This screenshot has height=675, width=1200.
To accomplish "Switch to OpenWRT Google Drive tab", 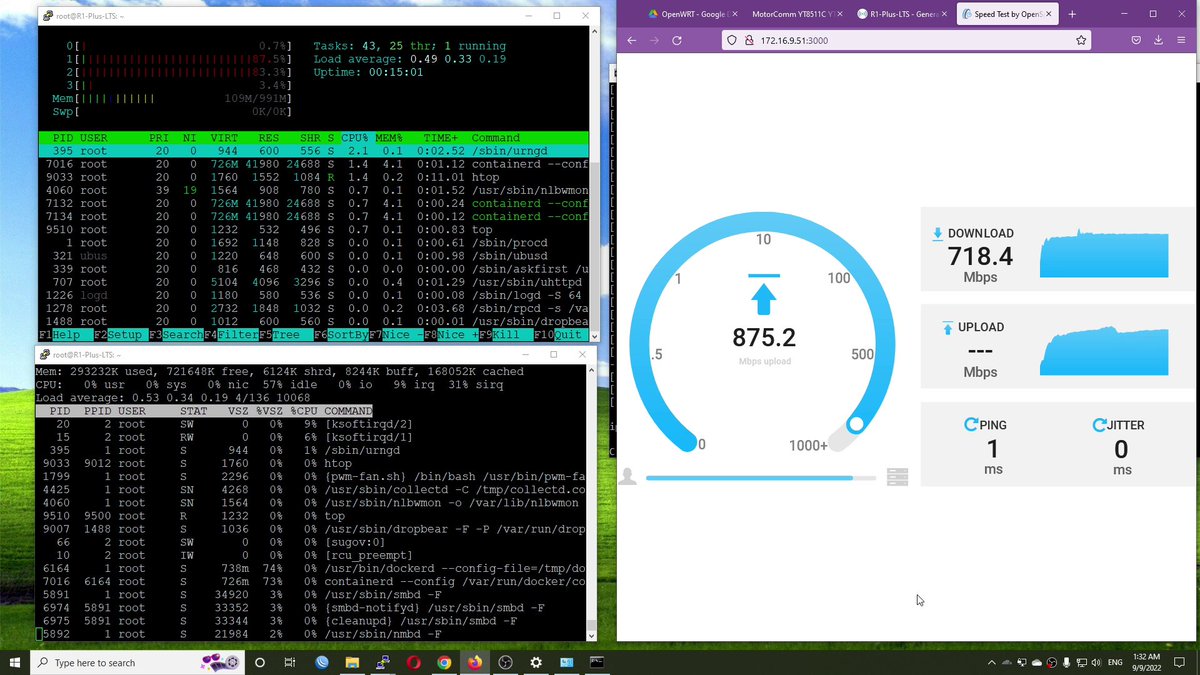I will pyautogui.click(x=692, y=14).
